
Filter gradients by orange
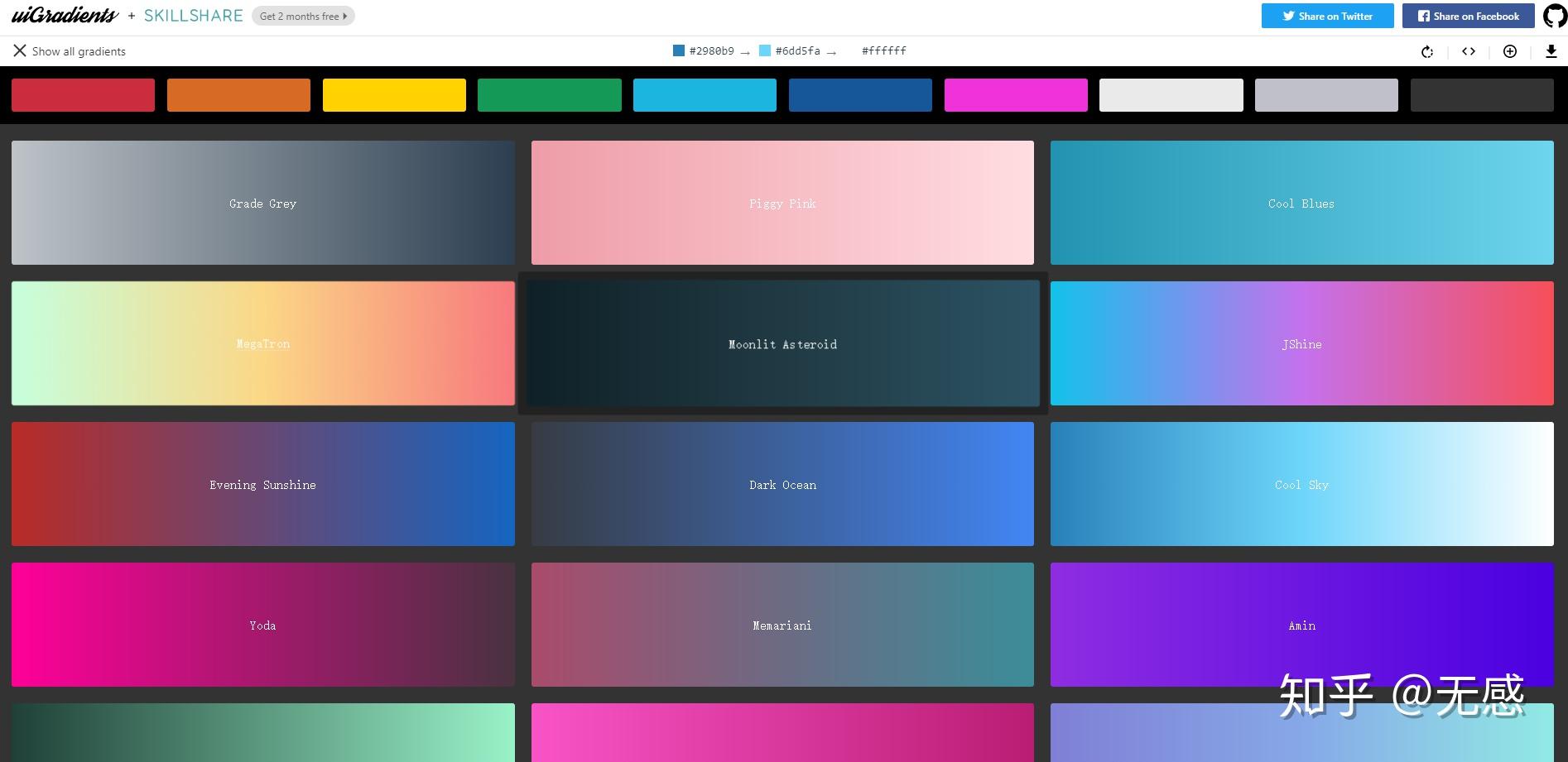click(238, 95)
